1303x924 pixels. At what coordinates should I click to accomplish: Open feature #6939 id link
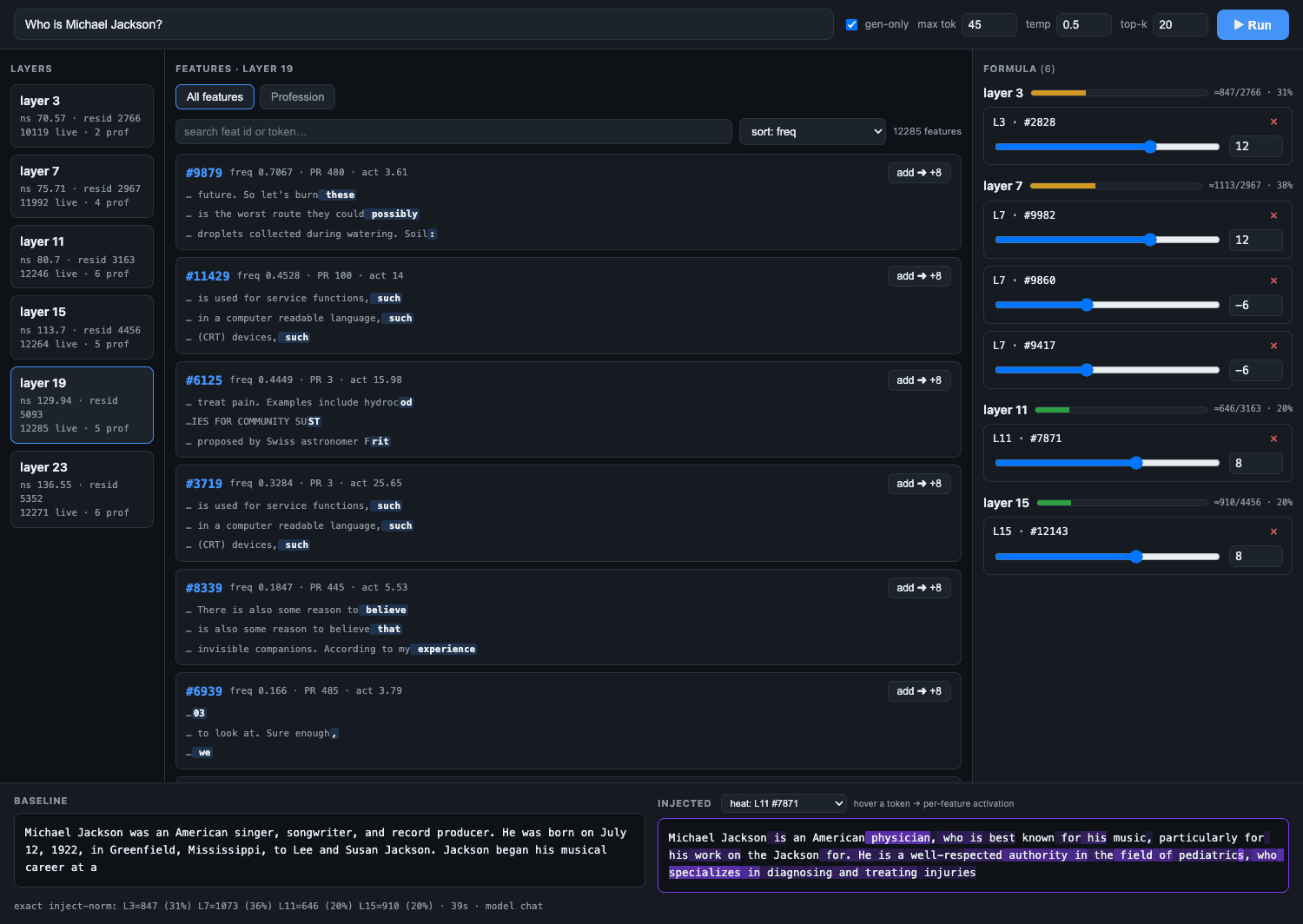pyautogui.click(x=203, y=691)
